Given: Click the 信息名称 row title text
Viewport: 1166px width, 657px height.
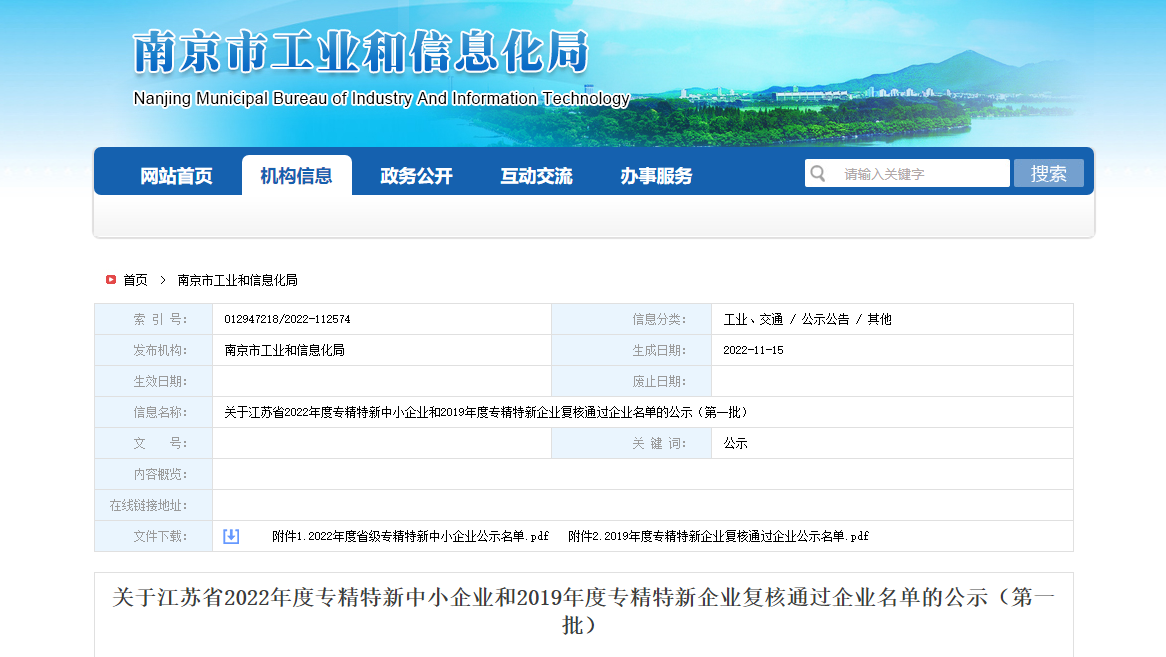Looking at the screenshot, I should click(x=486, y=412).
